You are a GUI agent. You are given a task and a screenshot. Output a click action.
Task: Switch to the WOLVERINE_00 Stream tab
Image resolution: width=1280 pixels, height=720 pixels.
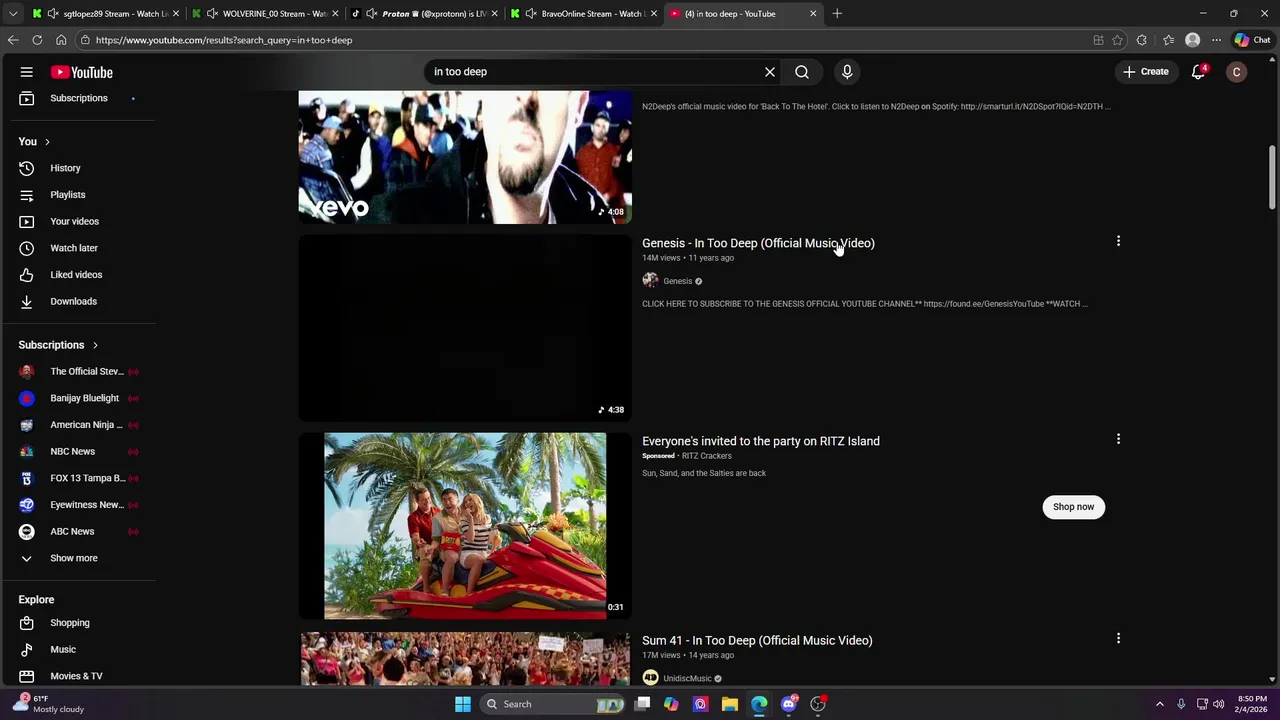point(265,14)
